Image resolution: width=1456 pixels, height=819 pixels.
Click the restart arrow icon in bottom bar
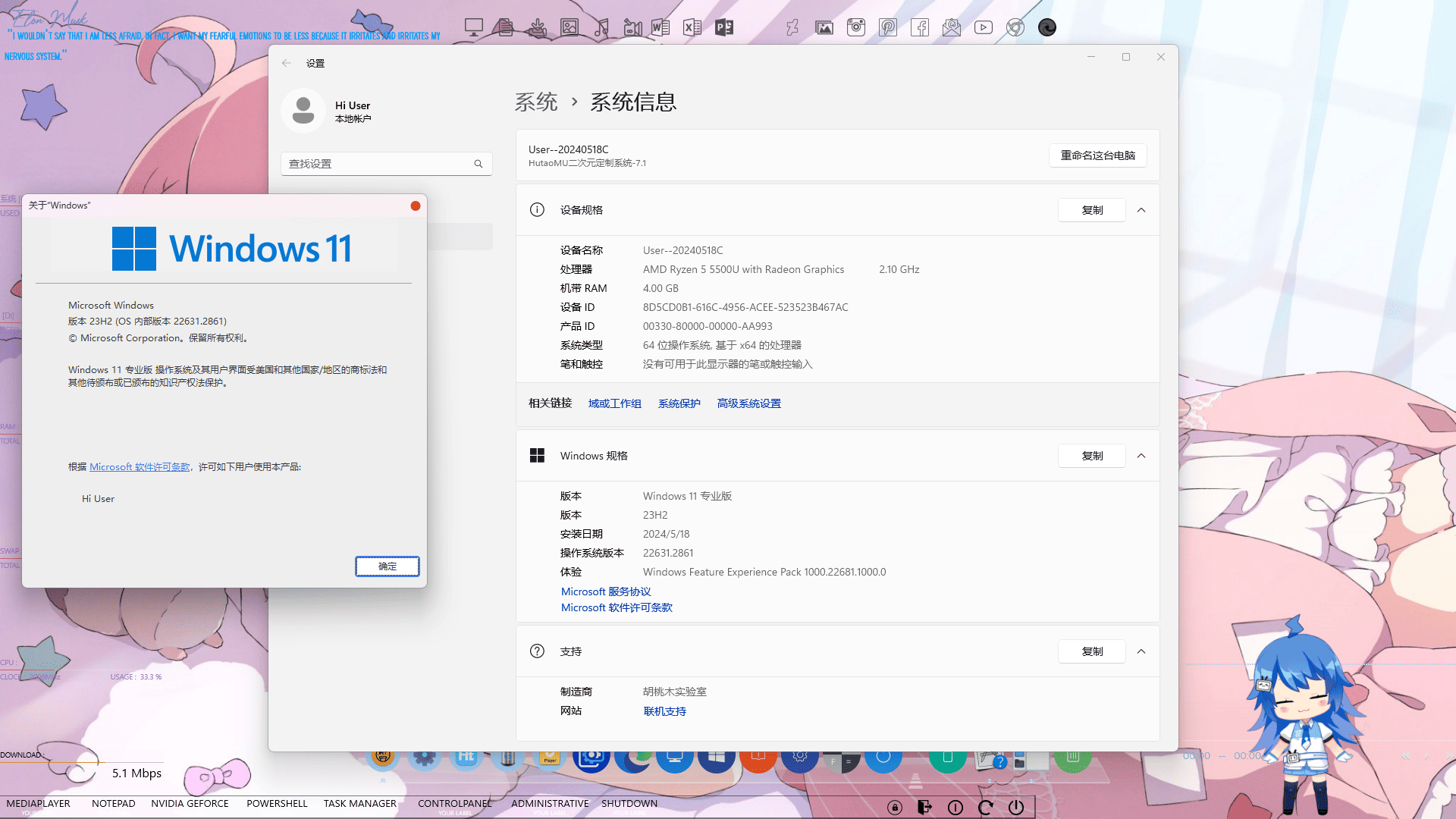[x=985, y=808]
